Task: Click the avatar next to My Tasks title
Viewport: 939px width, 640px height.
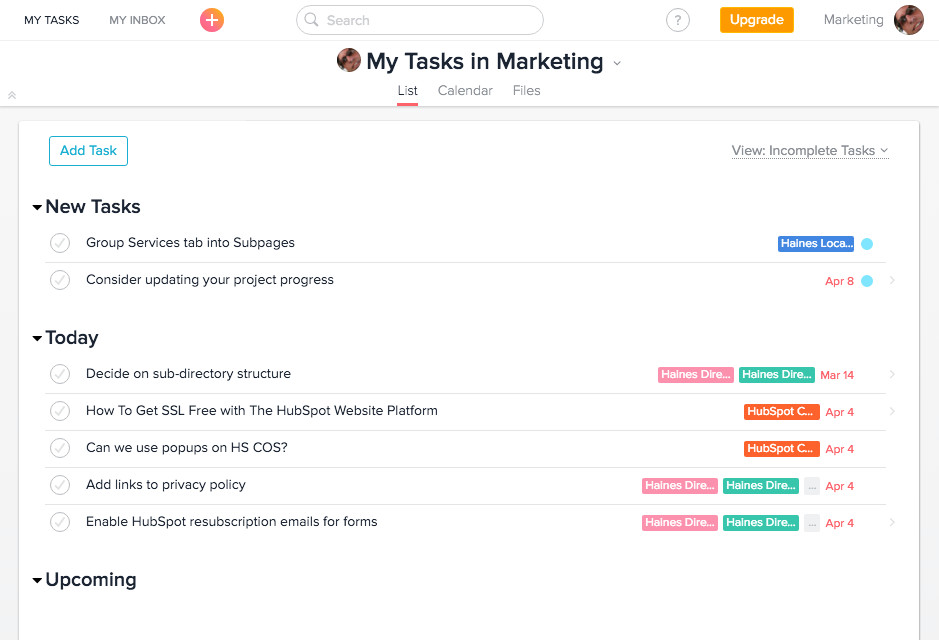Action: click(x=349, y=61)
